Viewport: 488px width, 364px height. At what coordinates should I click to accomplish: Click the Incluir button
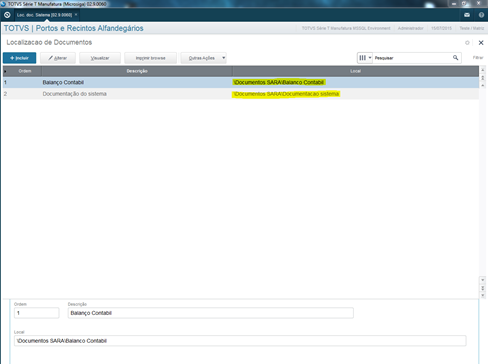[19, 58]
